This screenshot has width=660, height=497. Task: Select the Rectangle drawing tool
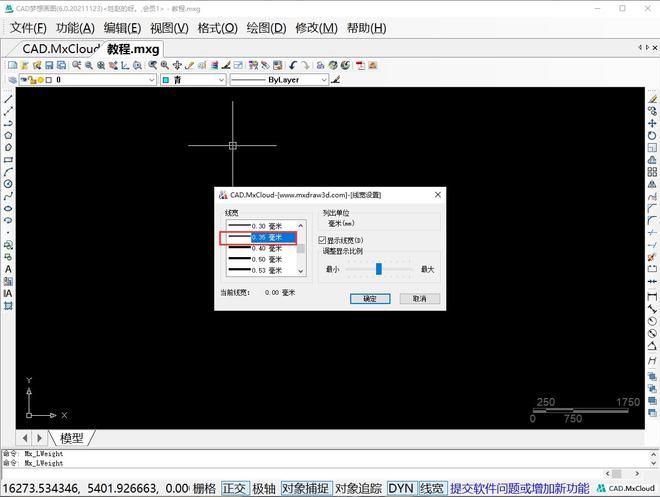tap(8, 160)
